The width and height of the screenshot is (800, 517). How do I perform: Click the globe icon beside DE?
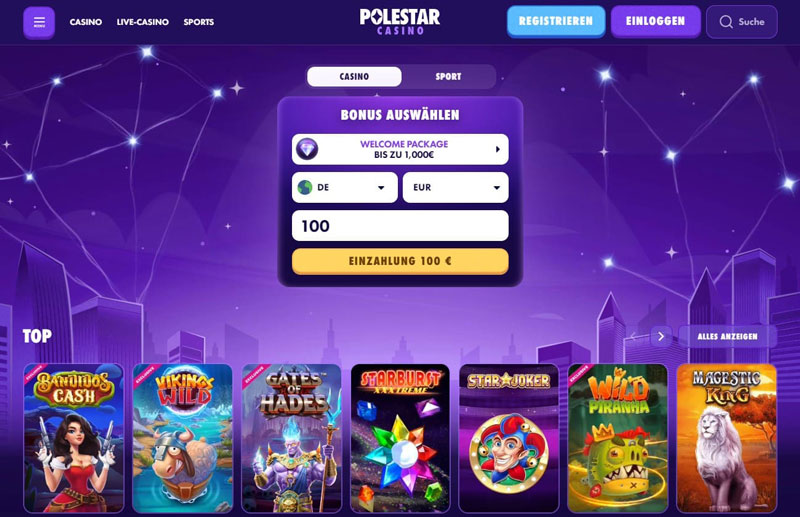tap(305, 187)
